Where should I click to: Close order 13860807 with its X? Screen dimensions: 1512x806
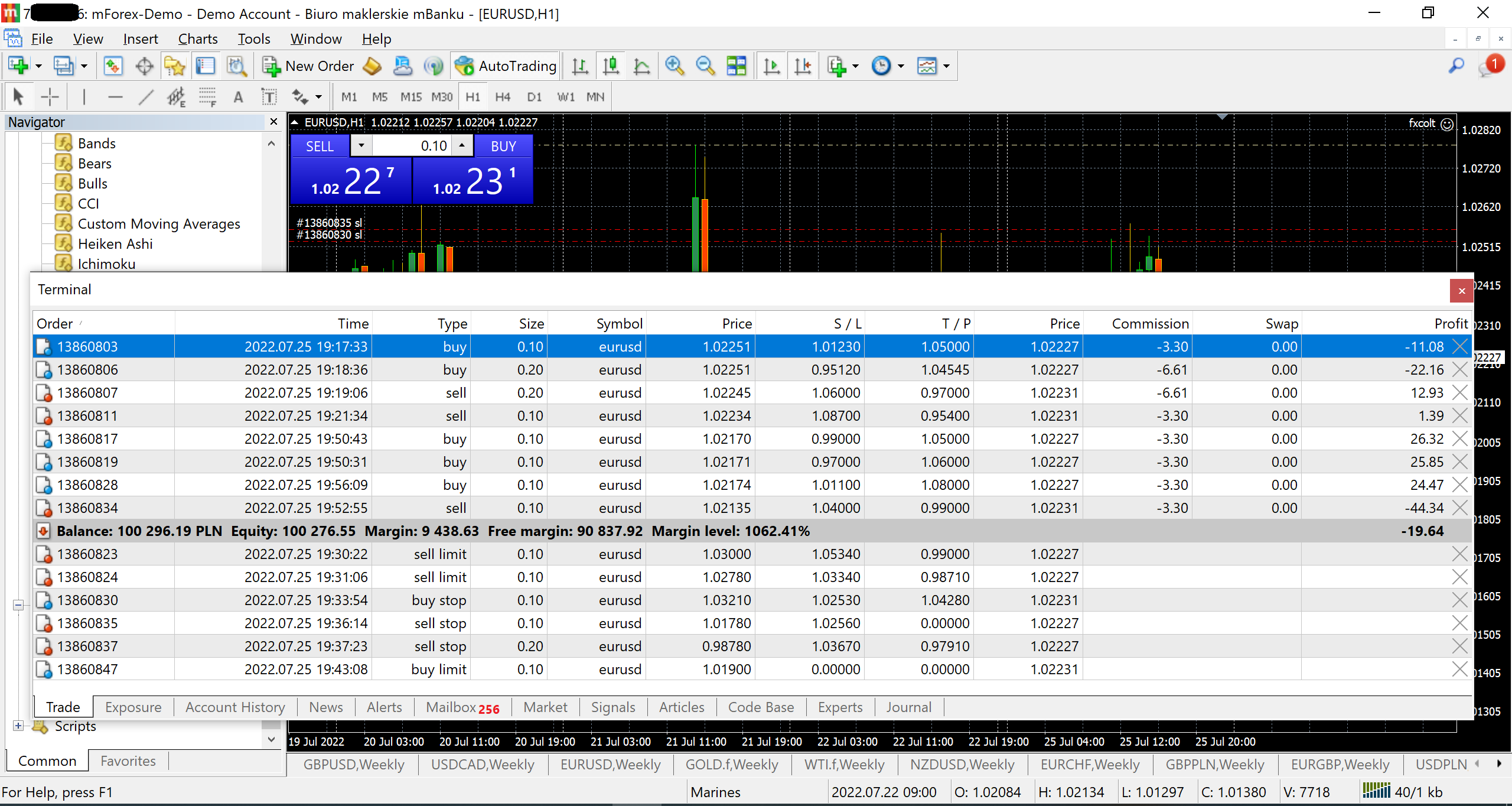pyautogui.click(x=1459, y=393)
